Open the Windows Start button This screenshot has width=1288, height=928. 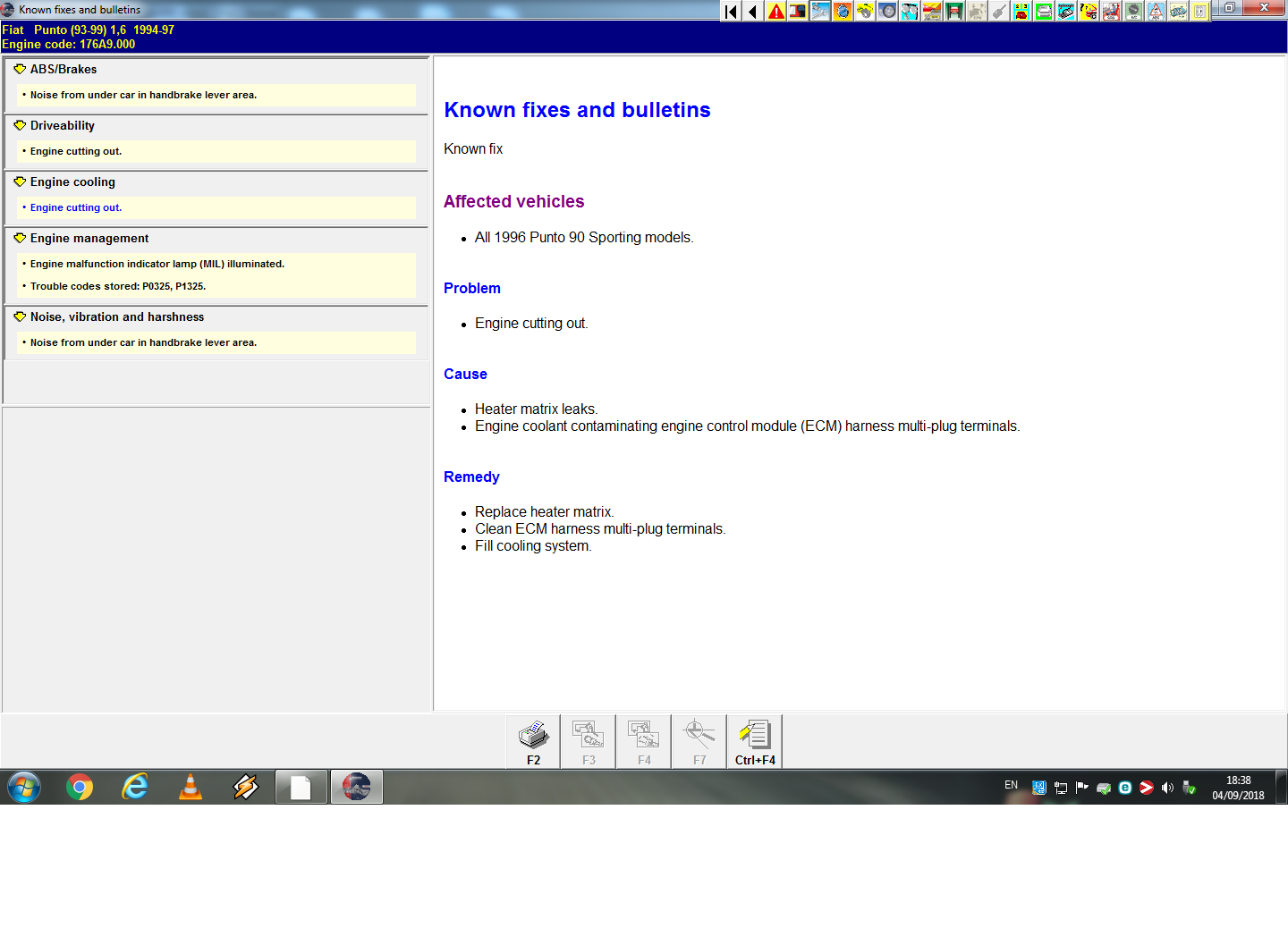[x=24, y=787]
